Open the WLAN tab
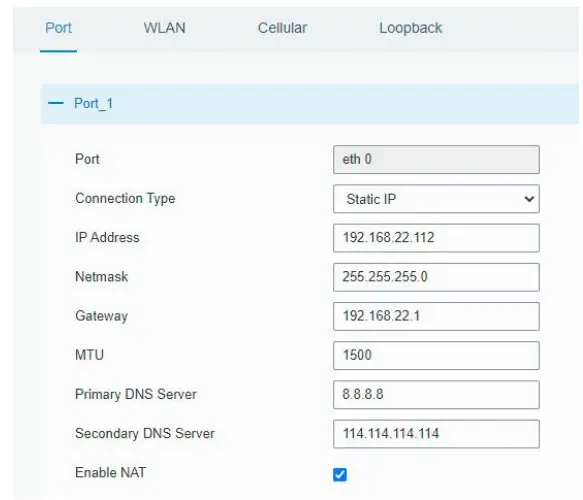The image size is (583, 500). 164,28
